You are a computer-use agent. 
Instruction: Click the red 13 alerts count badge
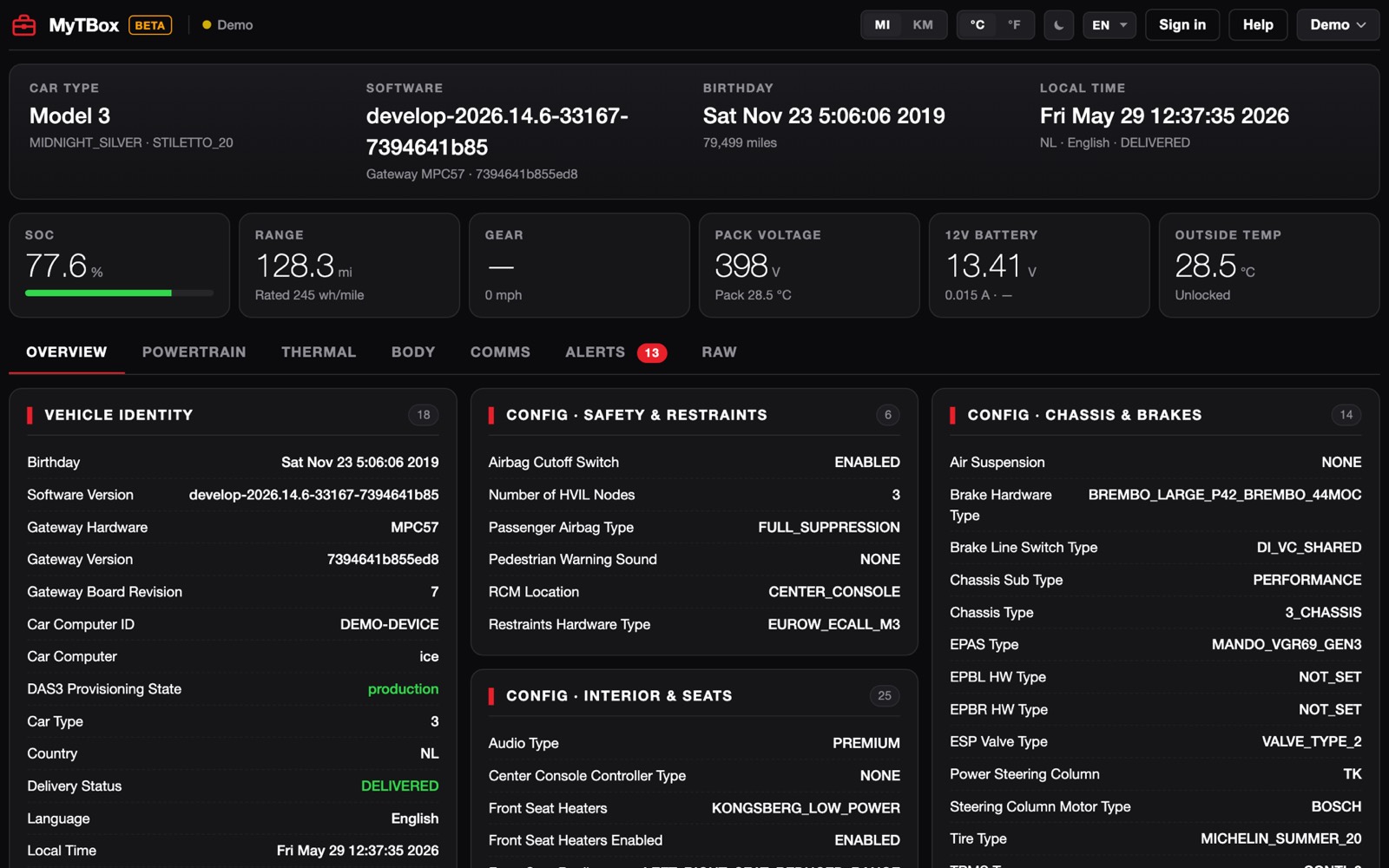point(652,352)
